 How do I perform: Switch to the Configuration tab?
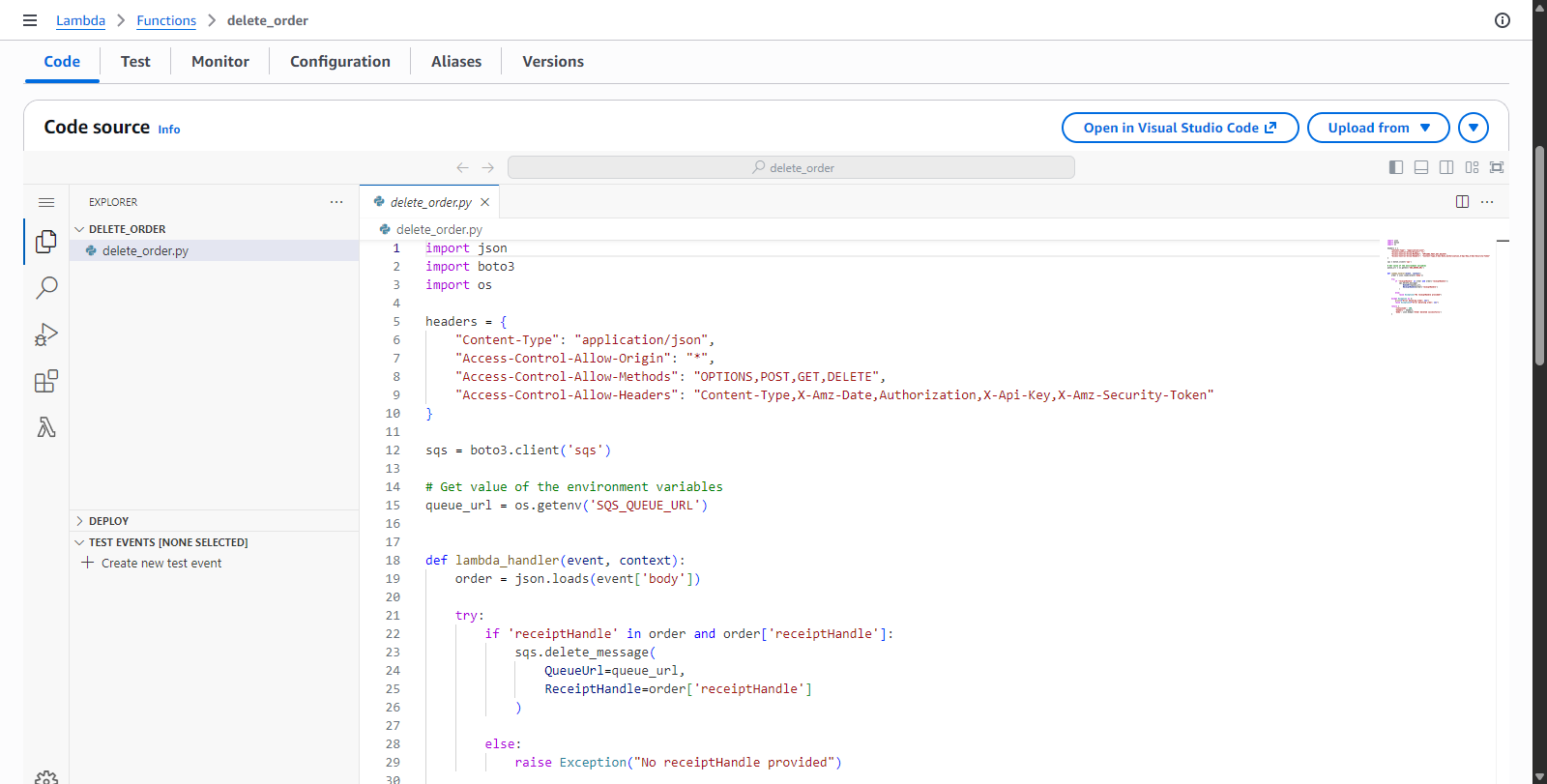tap(340, 61)
